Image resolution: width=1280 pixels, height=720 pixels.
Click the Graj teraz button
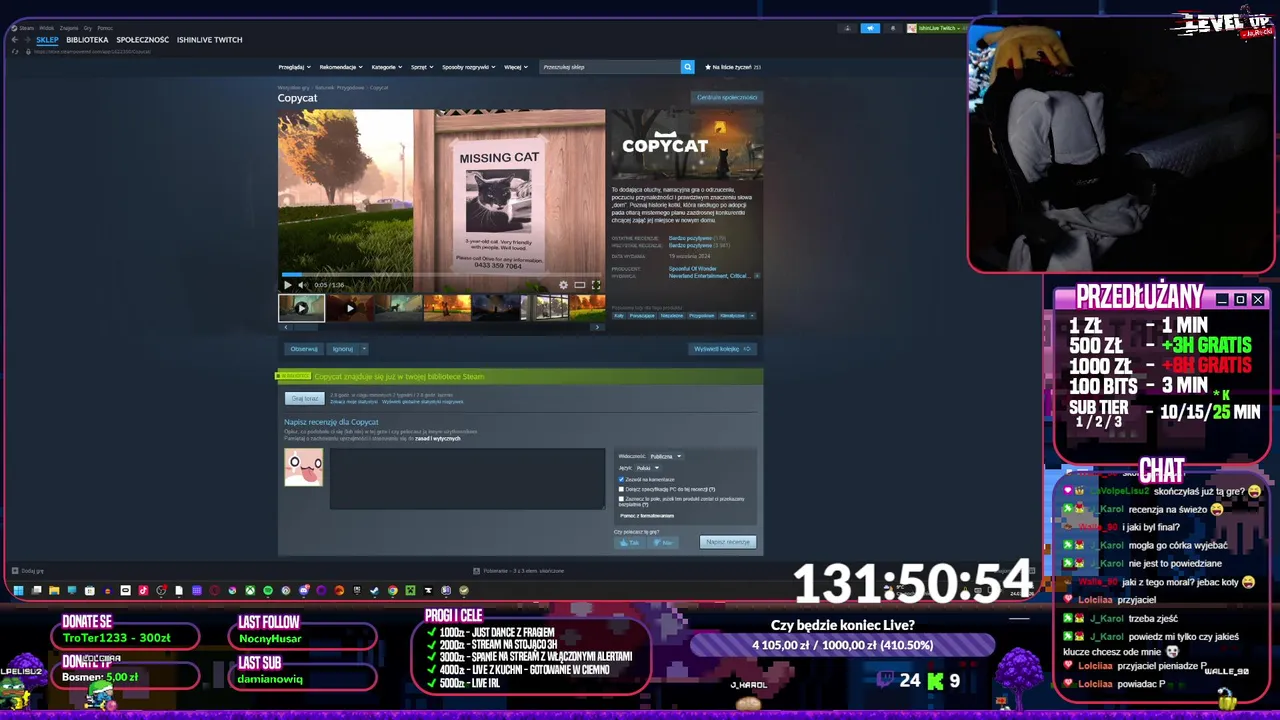click(305, 398)
